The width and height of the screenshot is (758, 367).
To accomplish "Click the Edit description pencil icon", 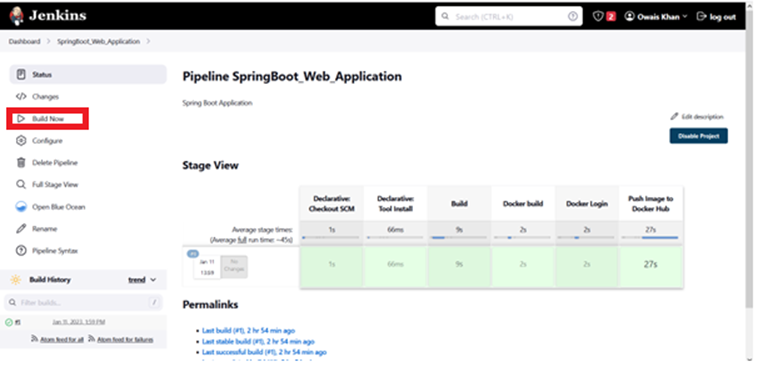I will point(674,117).
